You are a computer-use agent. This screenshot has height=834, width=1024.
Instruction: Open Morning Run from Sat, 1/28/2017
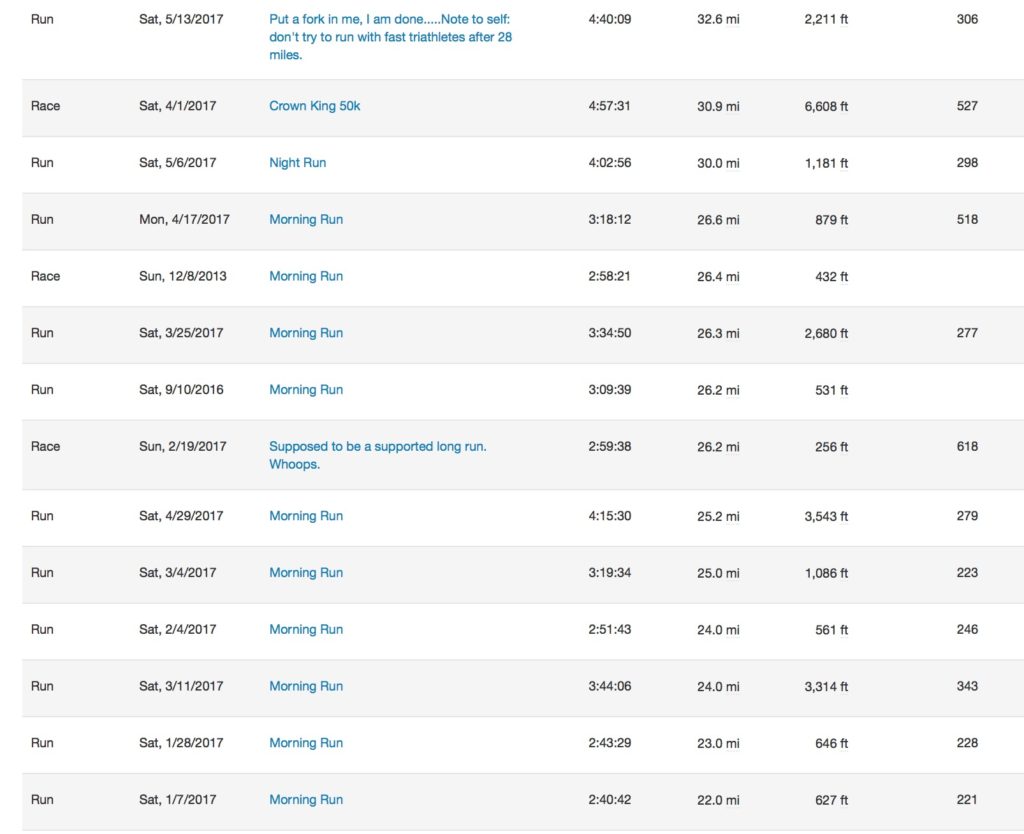pos(305,743)
